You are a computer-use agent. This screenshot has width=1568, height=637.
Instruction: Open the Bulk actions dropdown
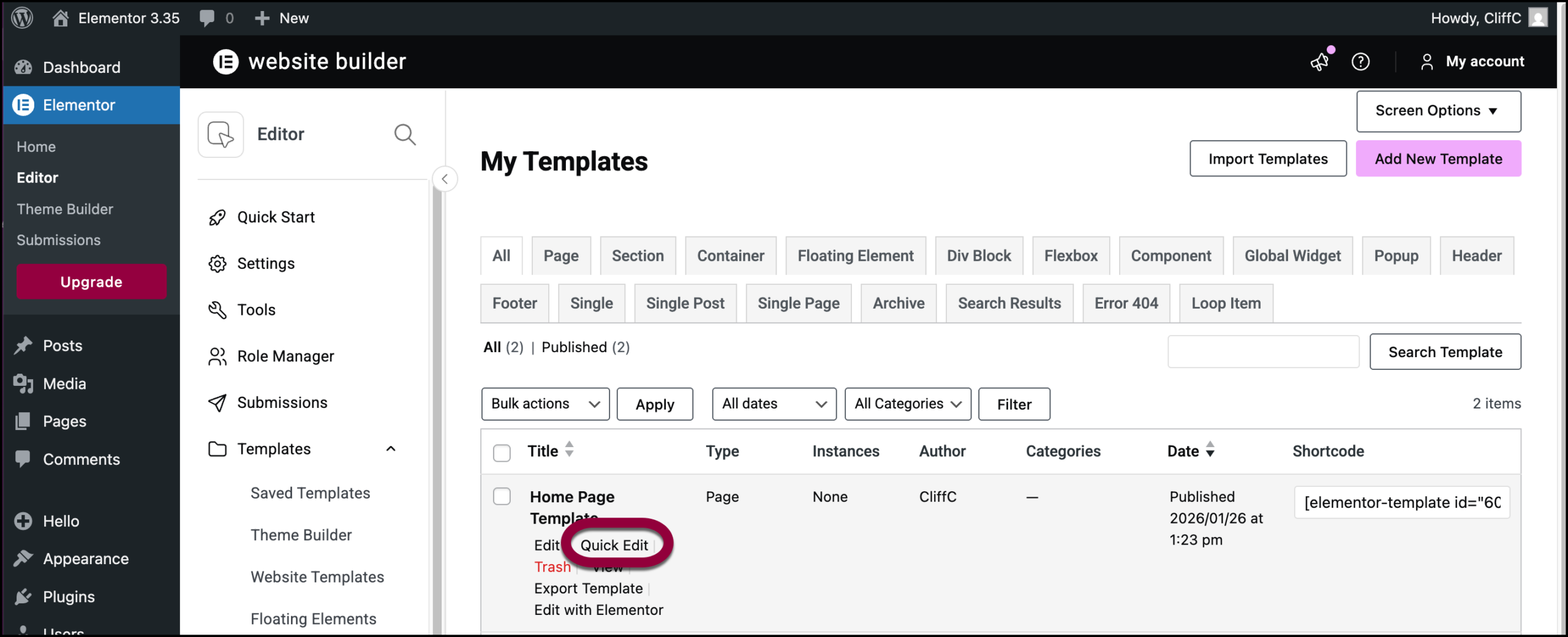coord(545,404)
